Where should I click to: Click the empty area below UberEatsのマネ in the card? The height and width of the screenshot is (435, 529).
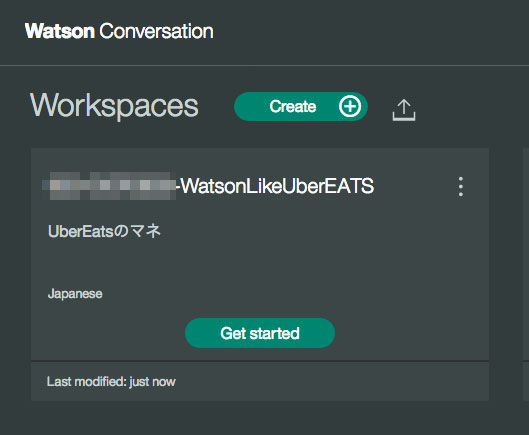260,263
